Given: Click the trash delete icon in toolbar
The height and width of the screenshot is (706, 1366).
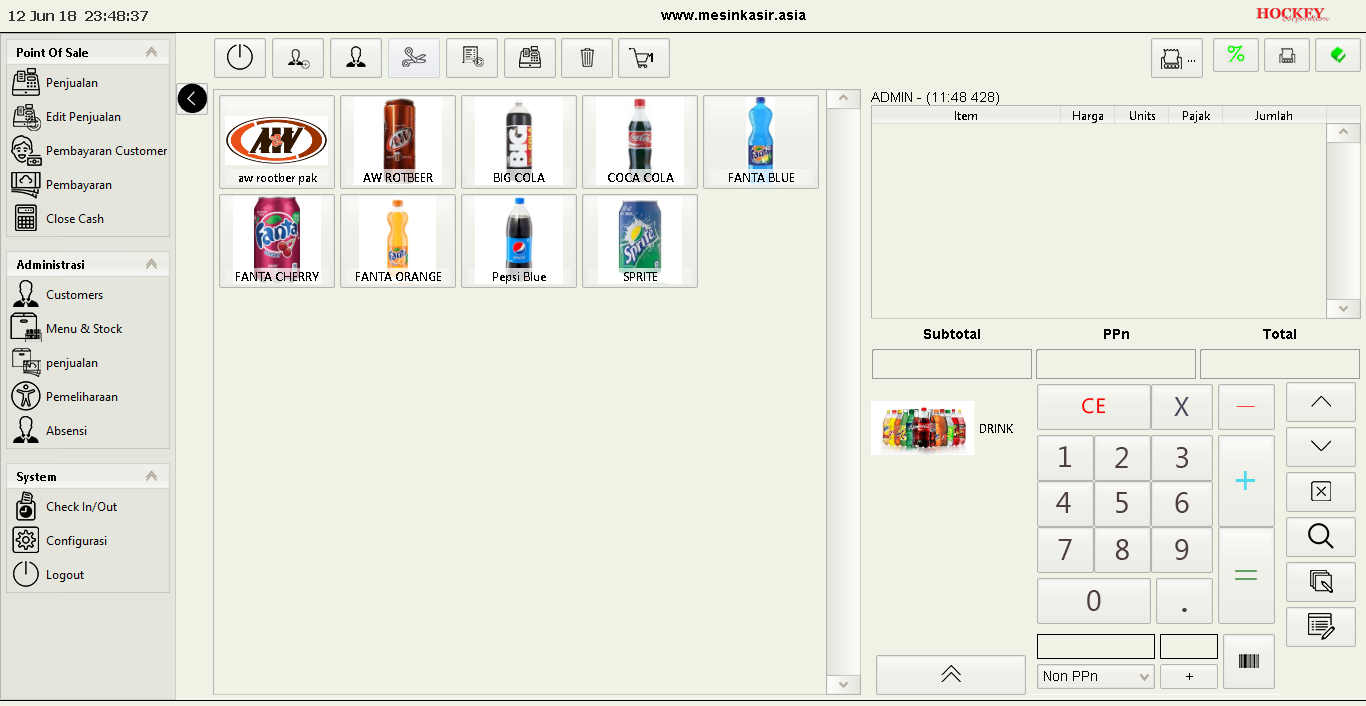Looking at the screenshot, I should tap(587, 58).
